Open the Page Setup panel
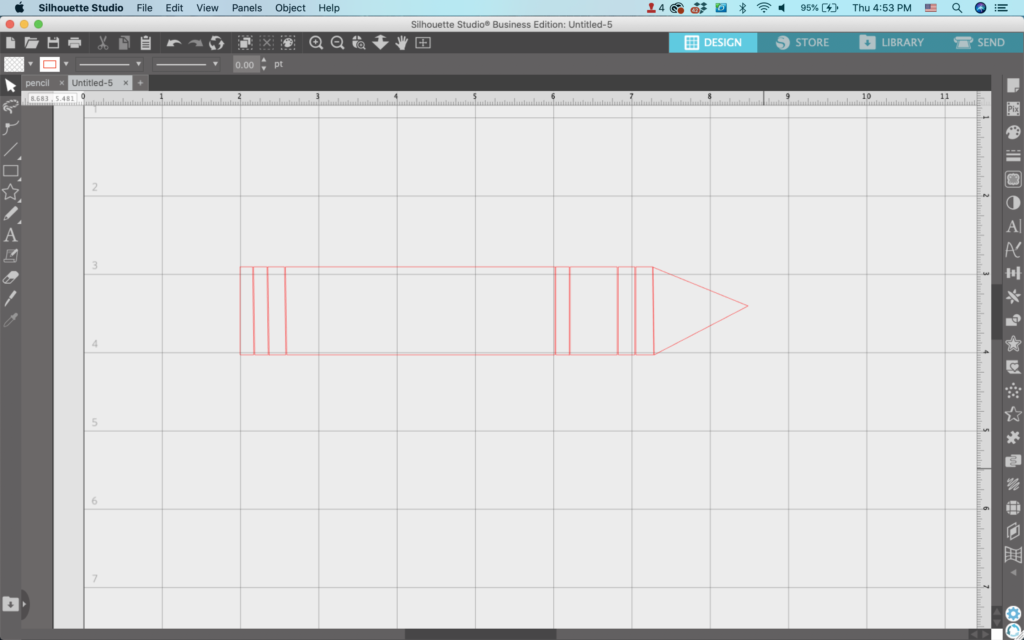The width and height of the screenshot is (1024, 640). click(x=1013, y=86)
